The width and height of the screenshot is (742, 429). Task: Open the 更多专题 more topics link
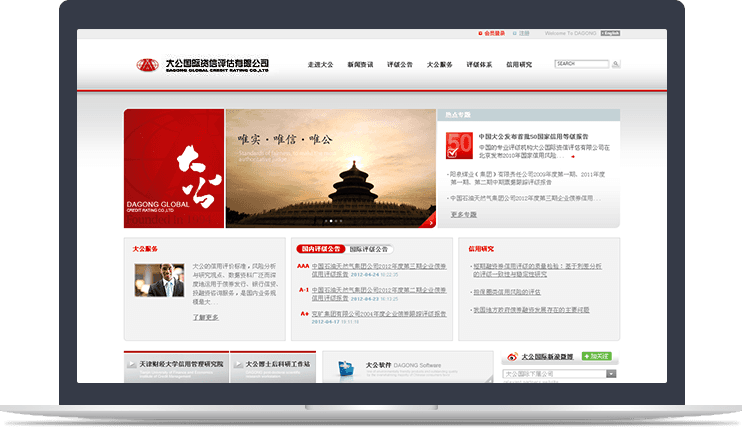[463, 214]
